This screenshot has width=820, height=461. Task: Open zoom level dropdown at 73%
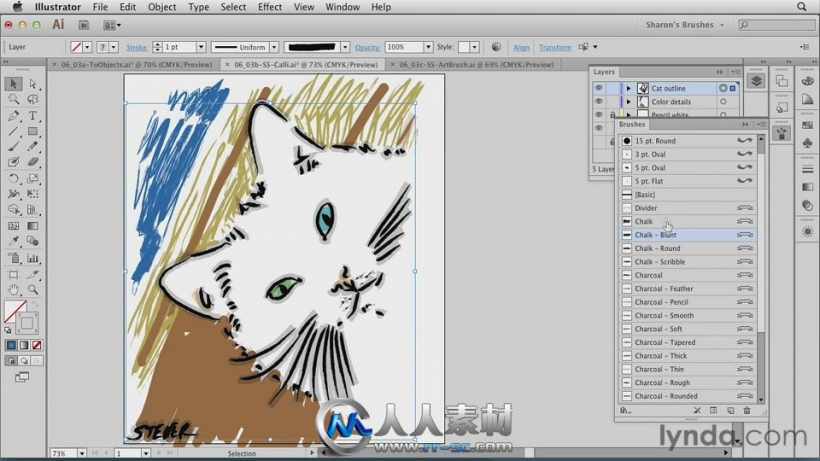82,453
